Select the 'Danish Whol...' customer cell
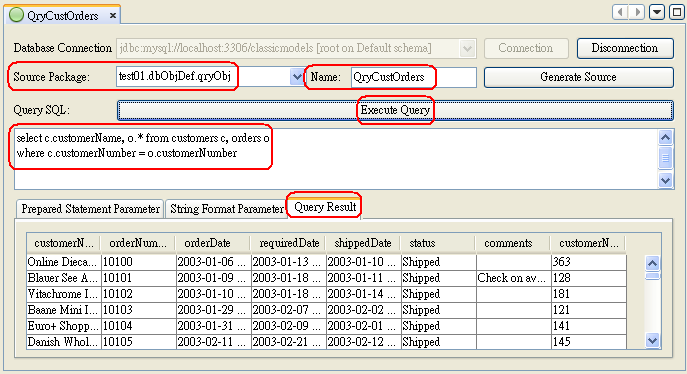The width and height of the screenshot is (687, 374). [x=64, y=342]
